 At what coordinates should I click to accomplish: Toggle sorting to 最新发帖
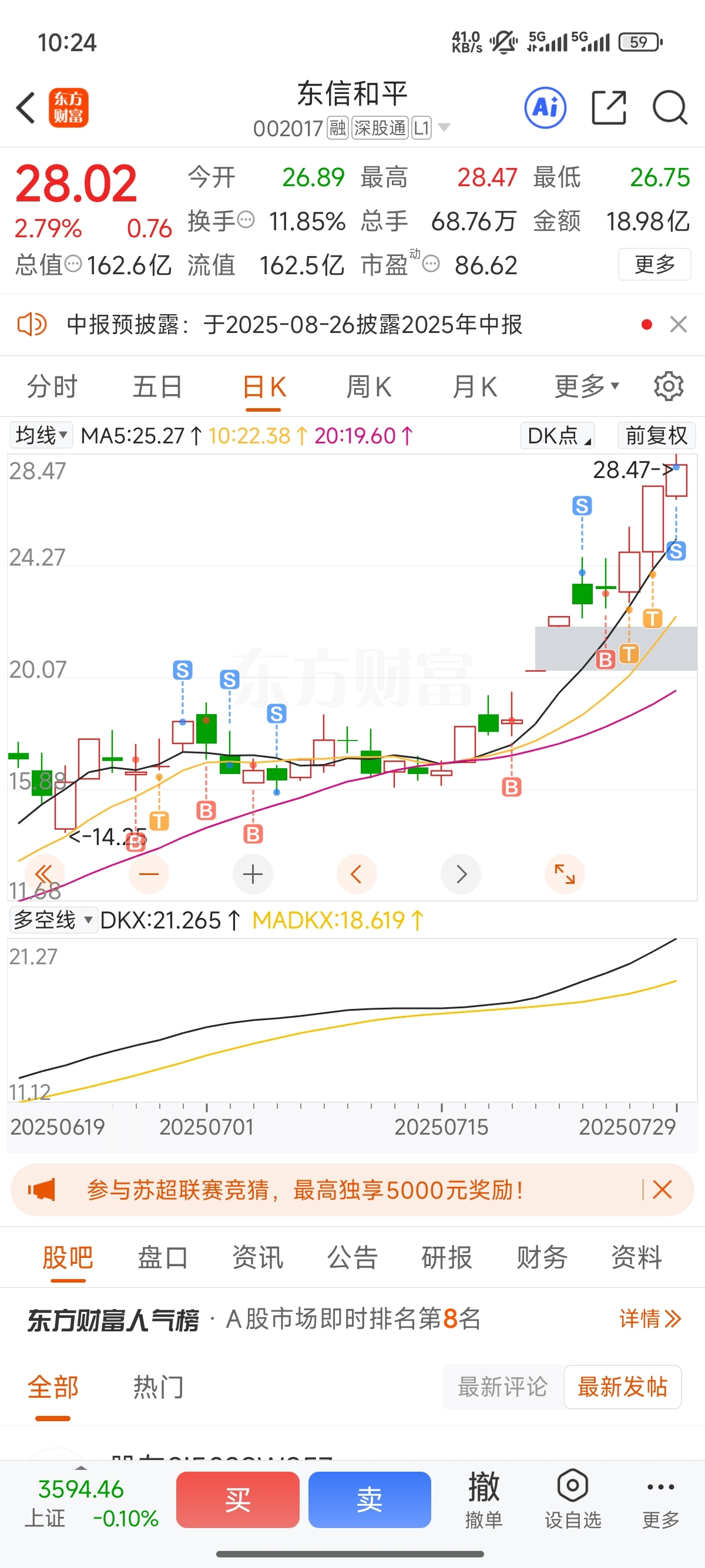click(622, 1387)
